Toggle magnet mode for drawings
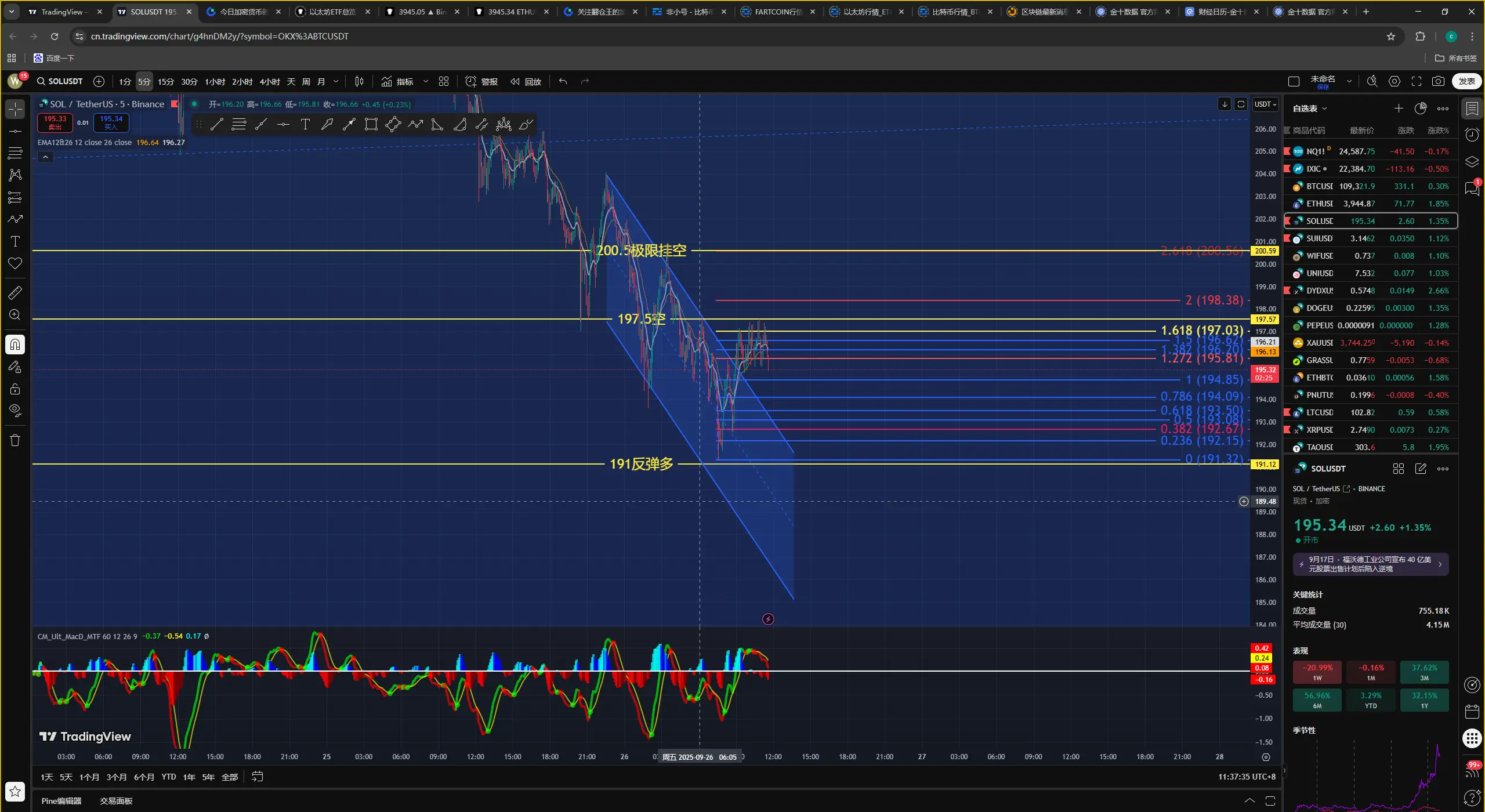 point(15,345)
